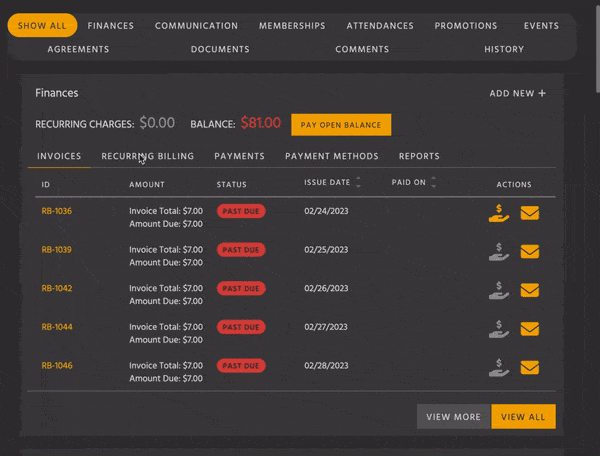600x456 pixels.
Task: Email invoice RB-1044 via envelope icon
Action: 530,329
